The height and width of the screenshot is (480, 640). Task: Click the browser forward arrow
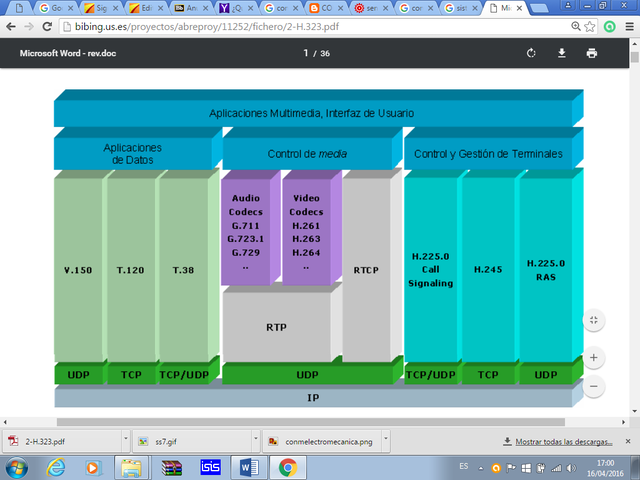29,27
